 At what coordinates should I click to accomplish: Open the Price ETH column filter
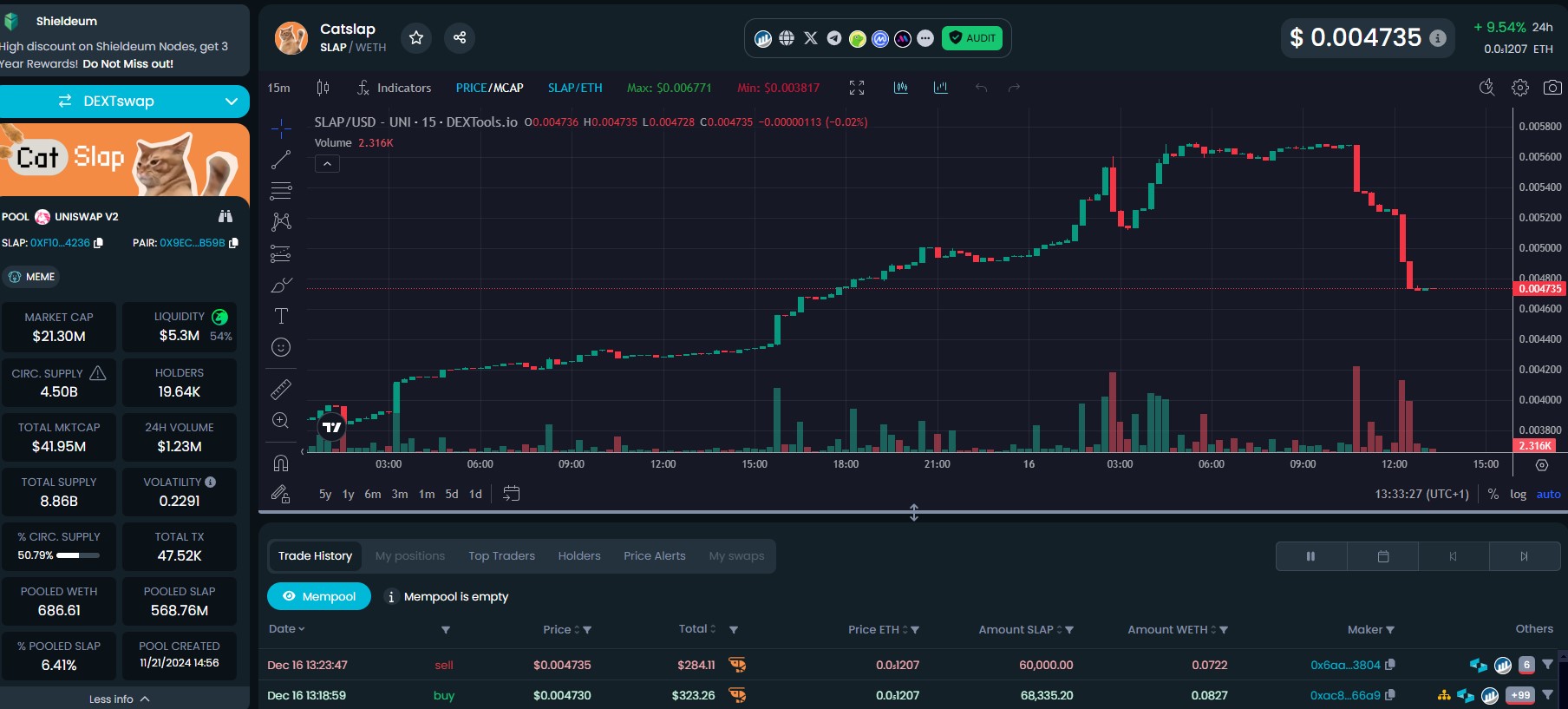[x=915, y=630]
